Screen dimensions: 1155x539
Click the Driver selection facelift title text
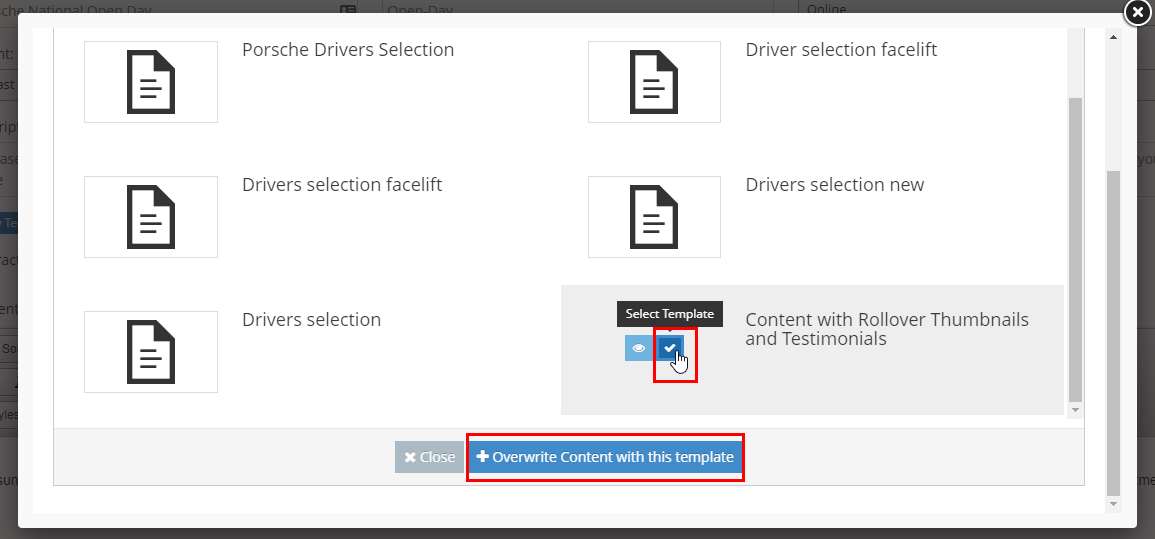841,50
